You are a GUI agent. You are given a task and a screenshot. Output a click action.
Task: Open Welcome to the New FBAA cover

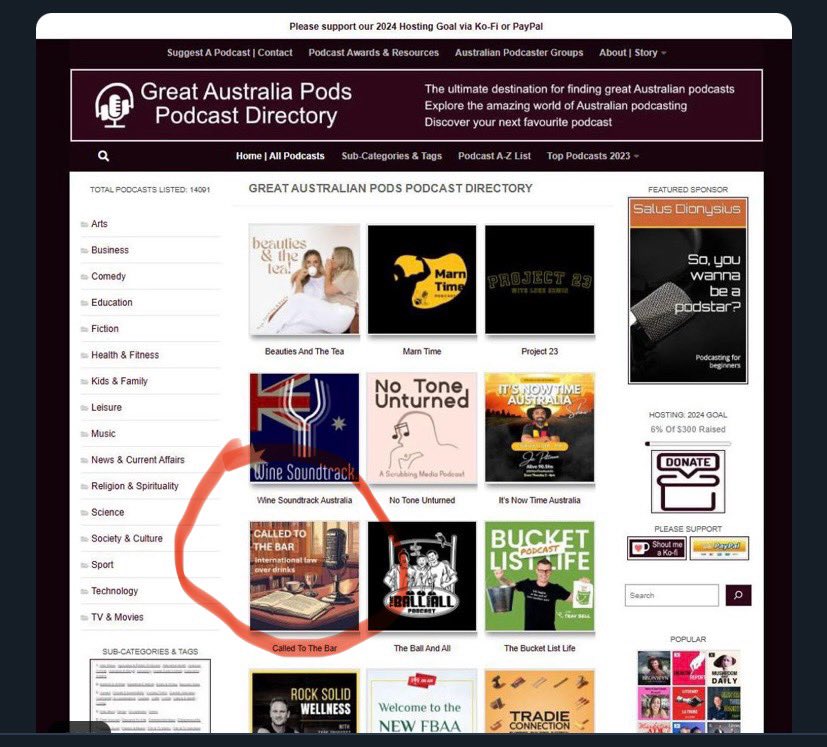click(x=422, y=701)
